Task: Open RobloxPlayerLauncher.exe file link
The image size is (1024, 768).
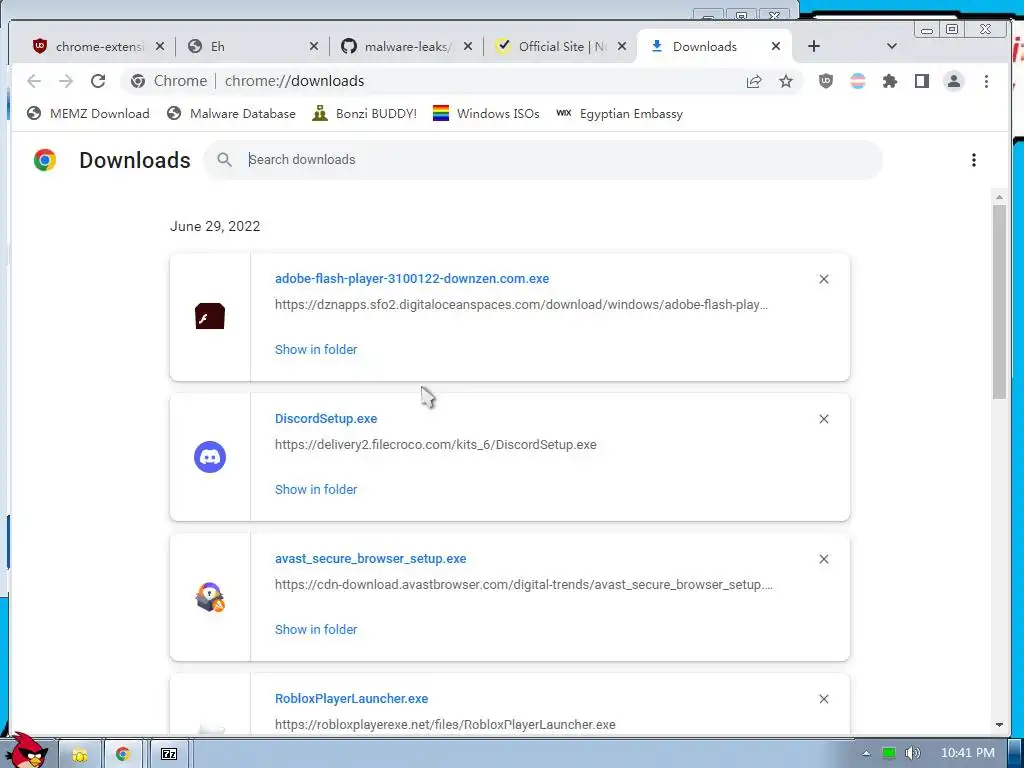Action: click(351, 699)
